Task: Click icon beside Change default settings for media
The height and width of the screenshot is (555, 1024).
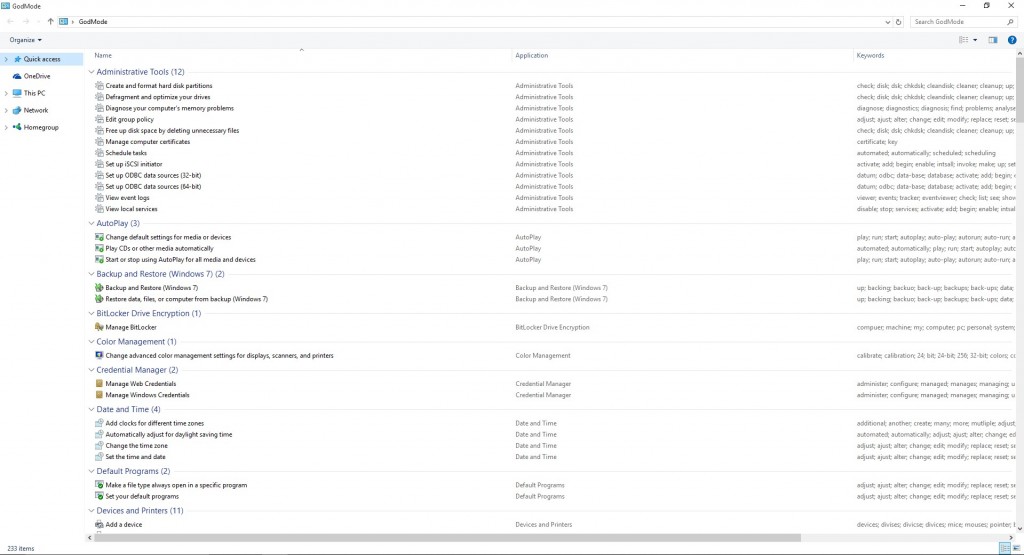Action: 99,237
